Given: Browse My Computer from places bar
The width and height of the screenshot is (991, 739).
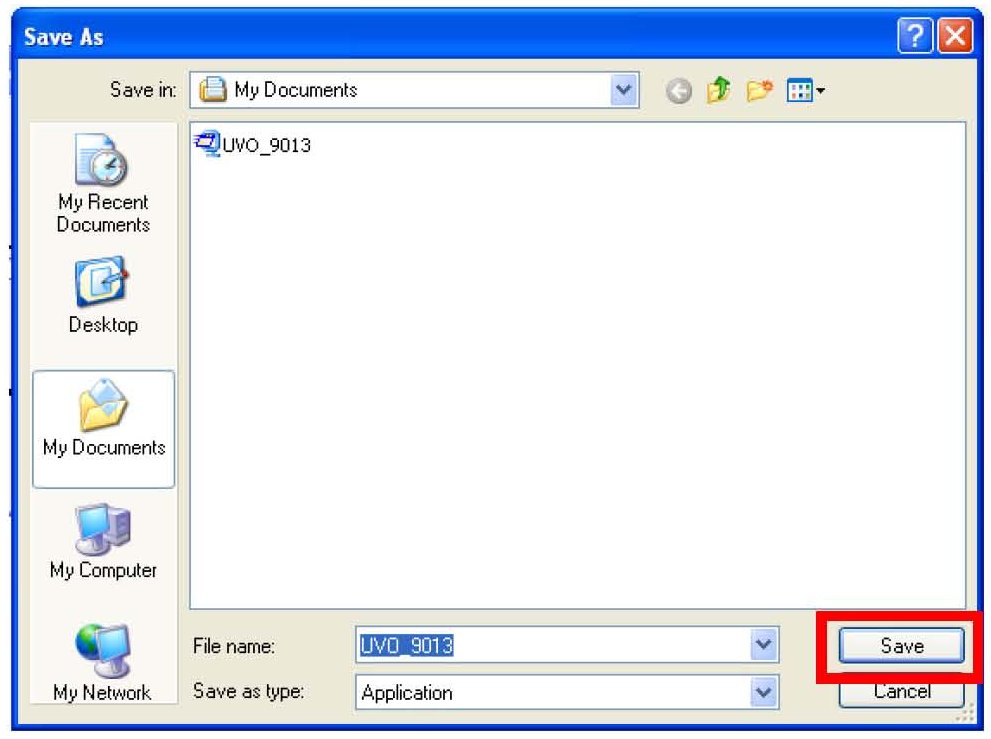Looking at the screenshot, I should 103,543.
